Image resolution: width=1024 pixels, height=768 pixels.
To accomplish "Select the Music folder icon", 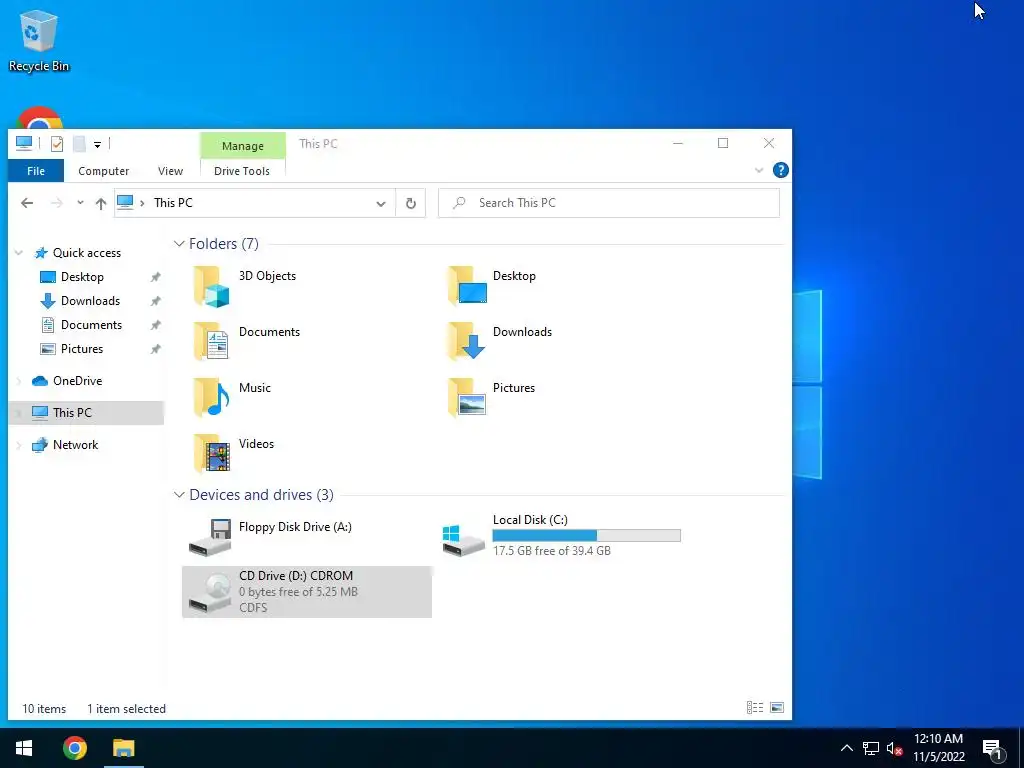I will [x=212, y=397].
